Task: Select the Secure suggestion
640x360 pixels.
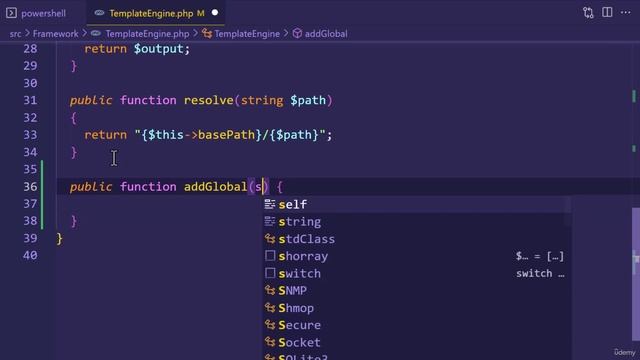Action: (x=416, y=325)
